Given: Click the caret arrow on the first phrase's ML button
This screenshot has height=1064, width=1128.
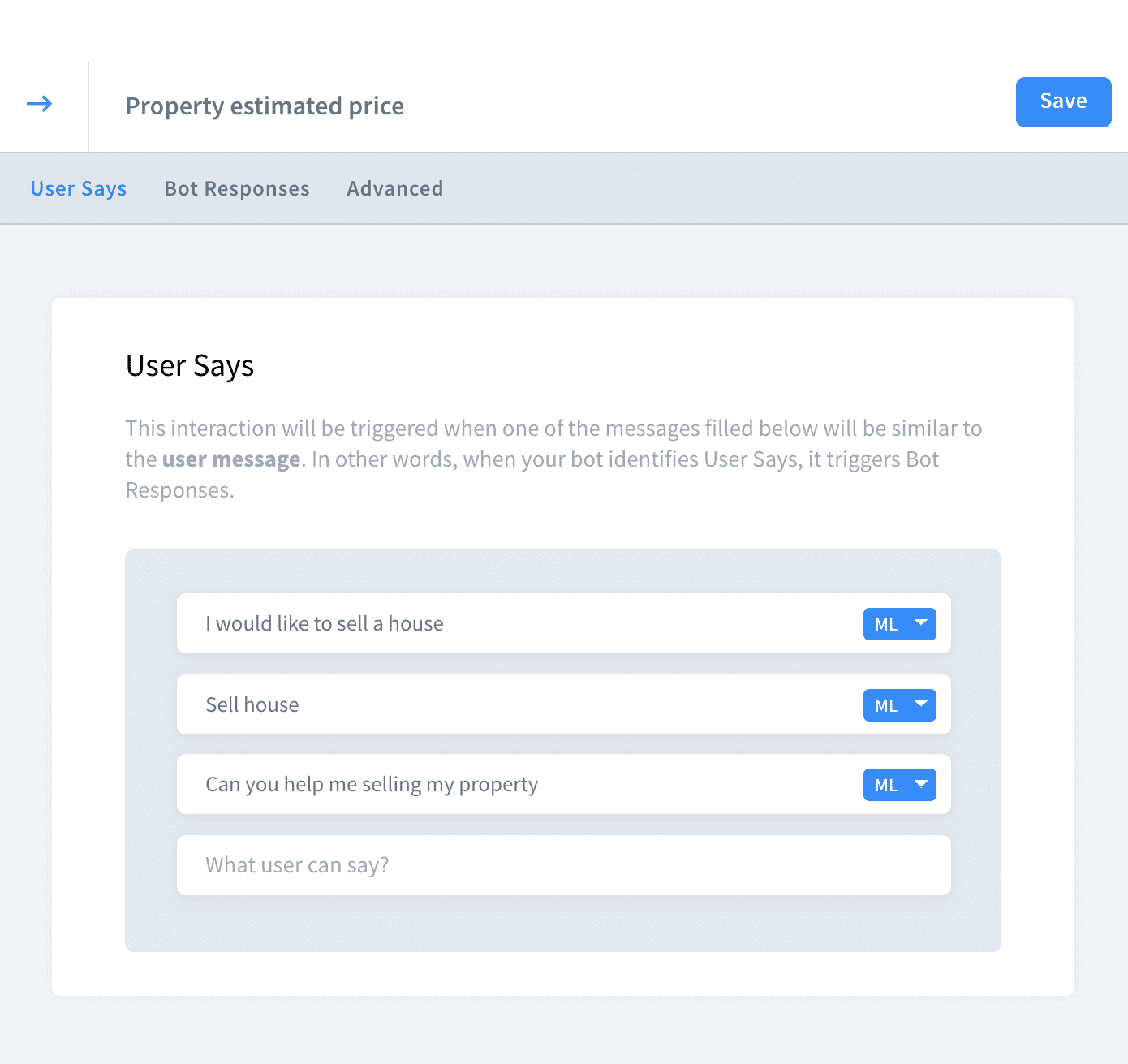Looking at the screenshot, I should (x=920, y=623).
